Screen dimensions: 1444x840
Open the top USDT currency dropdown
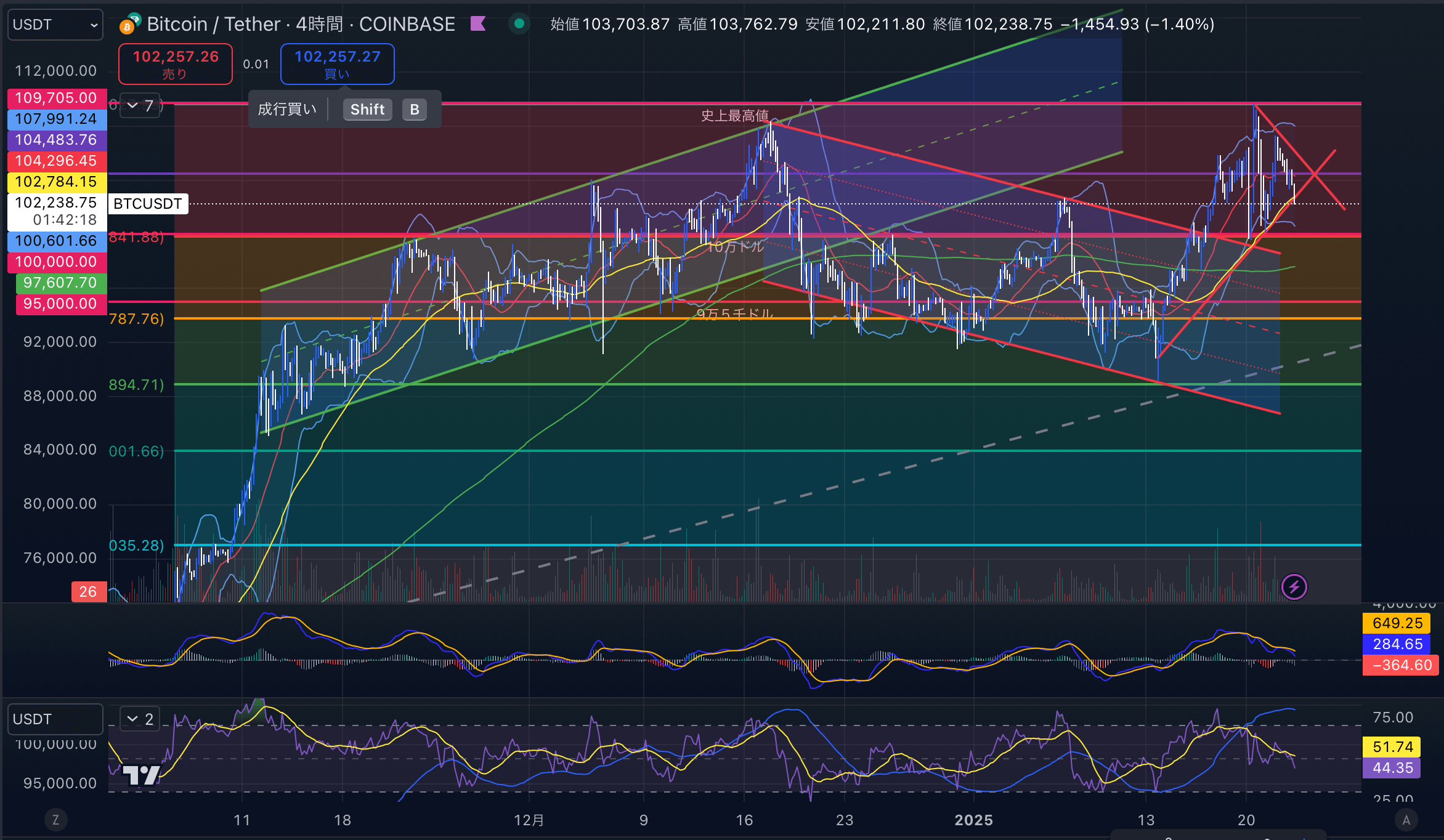55,25
